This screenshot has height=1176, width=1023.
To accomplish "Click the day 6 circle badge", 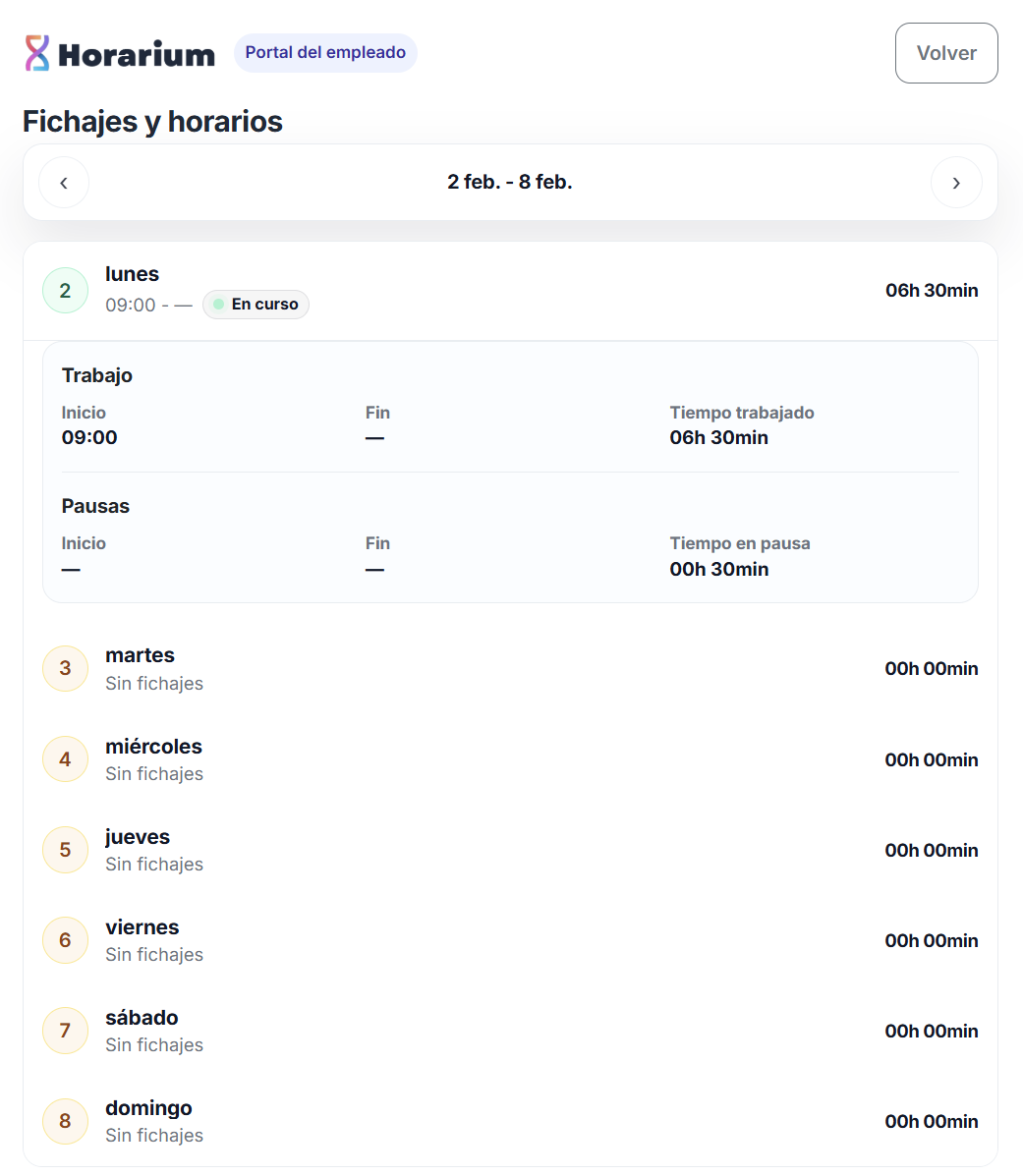I will [66, 940].
